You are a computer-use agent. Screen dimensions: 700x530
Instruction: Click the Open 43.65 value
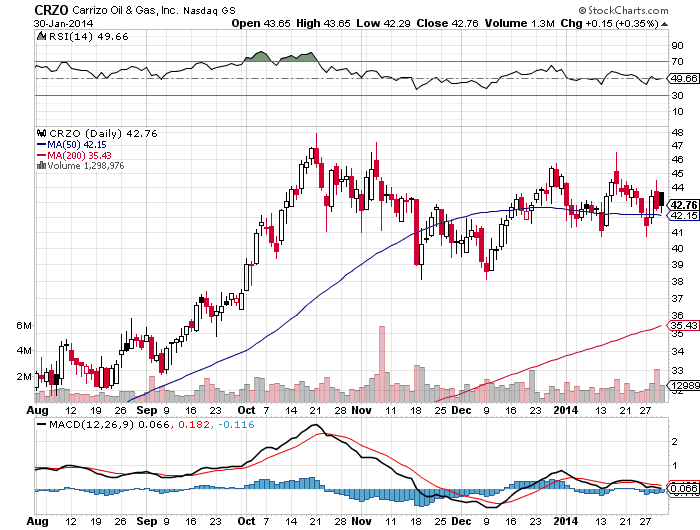point(261,23)
